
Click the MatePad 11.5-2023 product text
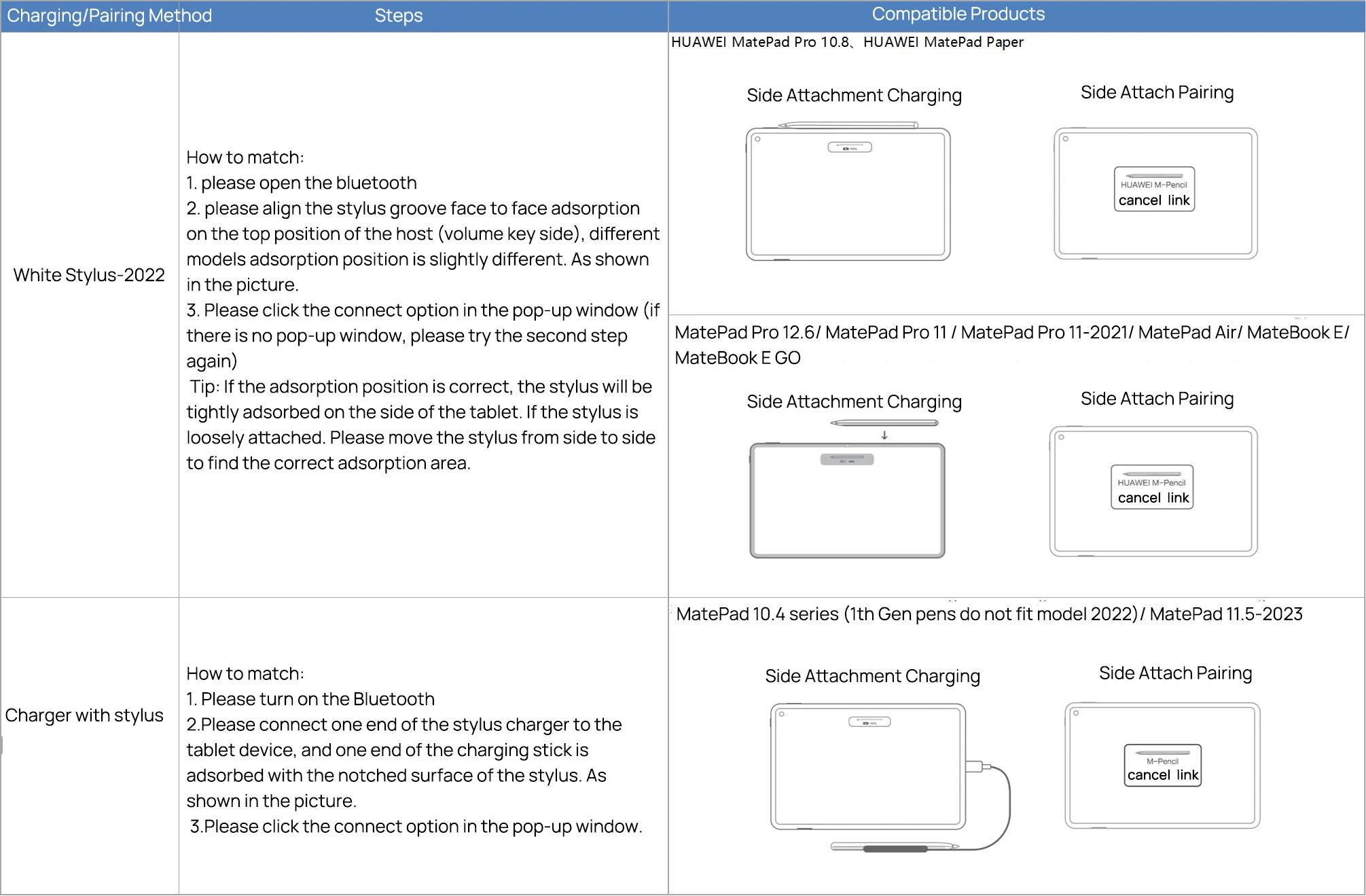pos(1226,614)
